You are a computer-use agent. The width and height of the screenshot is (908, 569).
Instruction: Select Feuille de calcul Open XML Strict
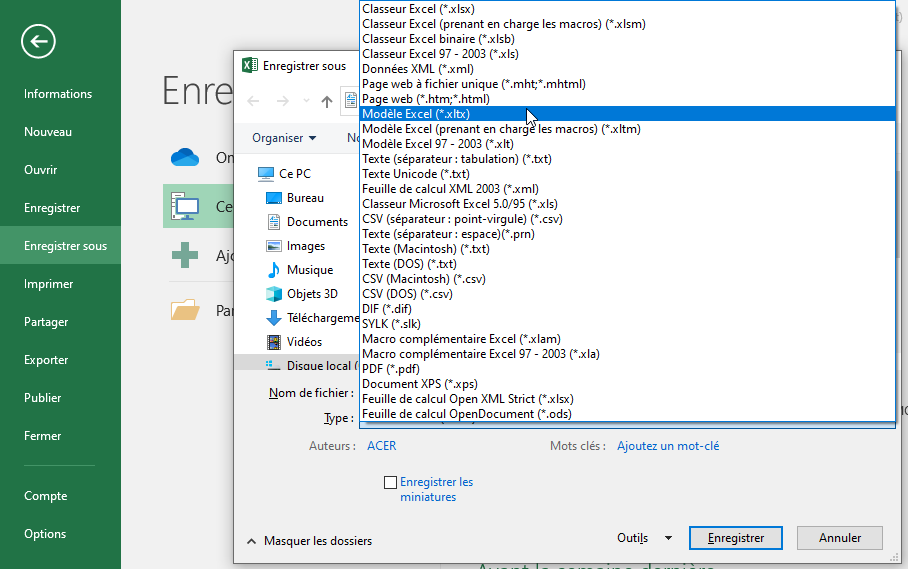point(627,399)
